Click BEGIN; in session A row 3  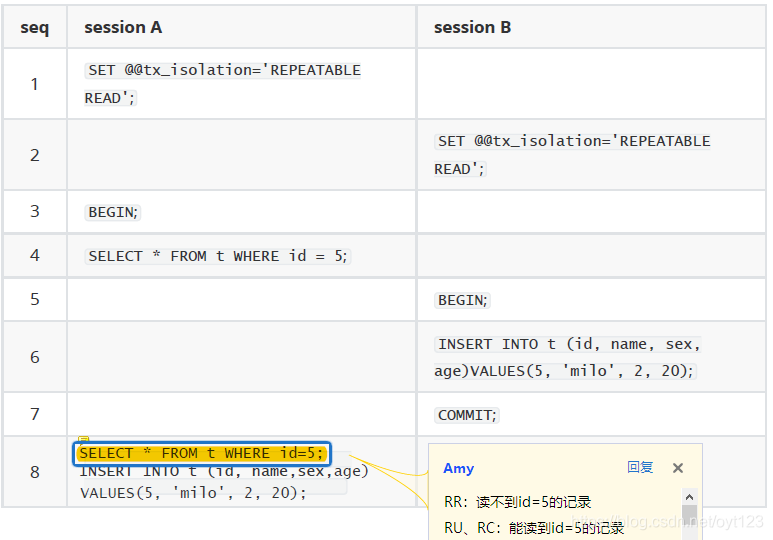(113, 212)
